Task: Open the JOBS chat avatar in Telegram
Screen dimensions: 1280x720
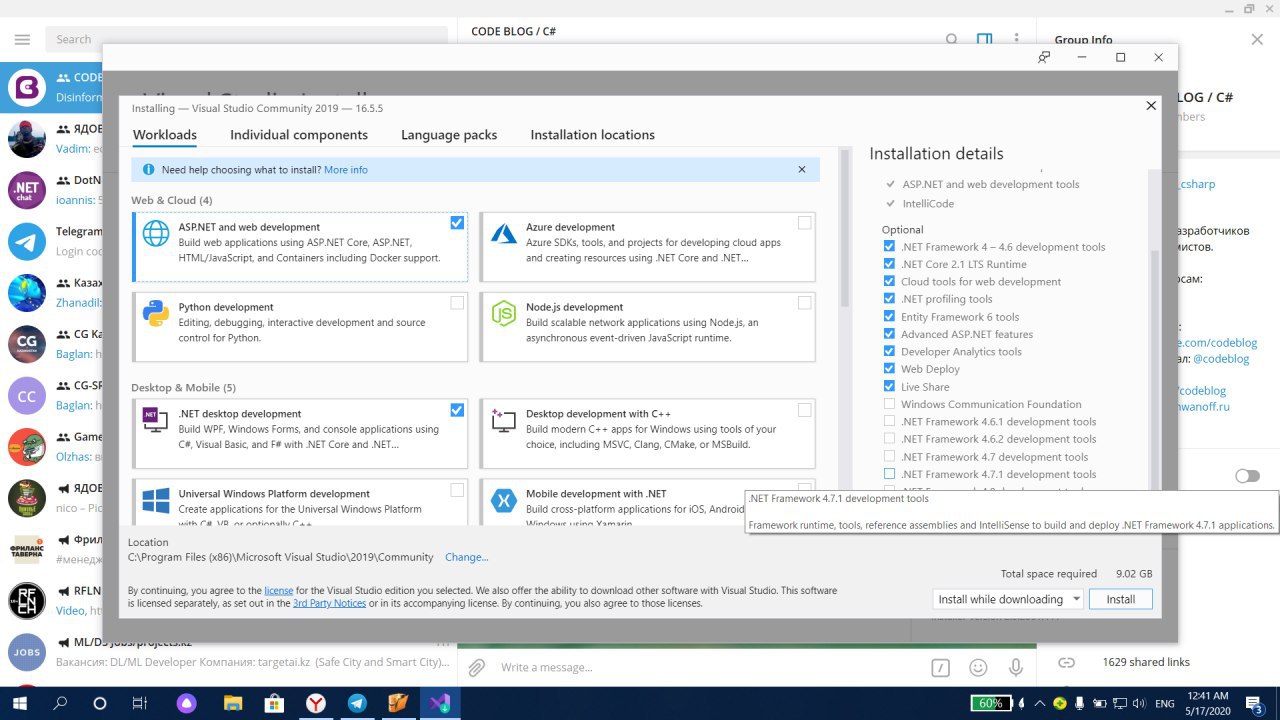Action: [27, 652]
